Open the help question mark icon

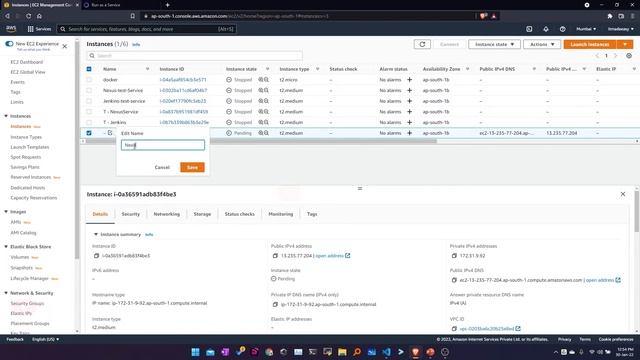click(562, 29)
